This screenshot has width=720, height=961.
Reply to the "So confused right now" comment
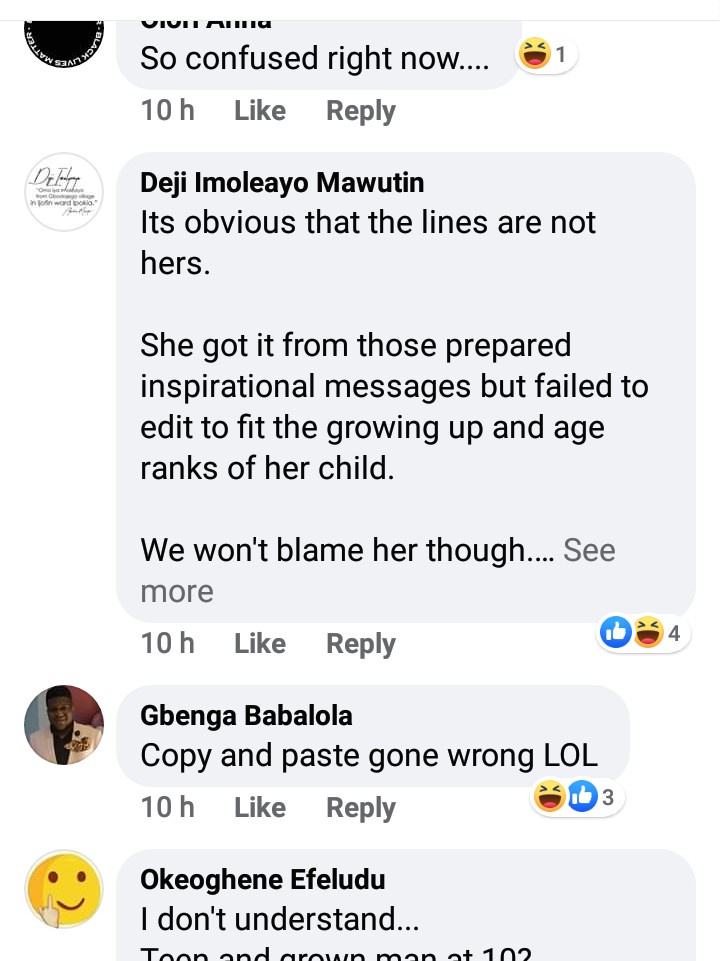coord(361,111)
